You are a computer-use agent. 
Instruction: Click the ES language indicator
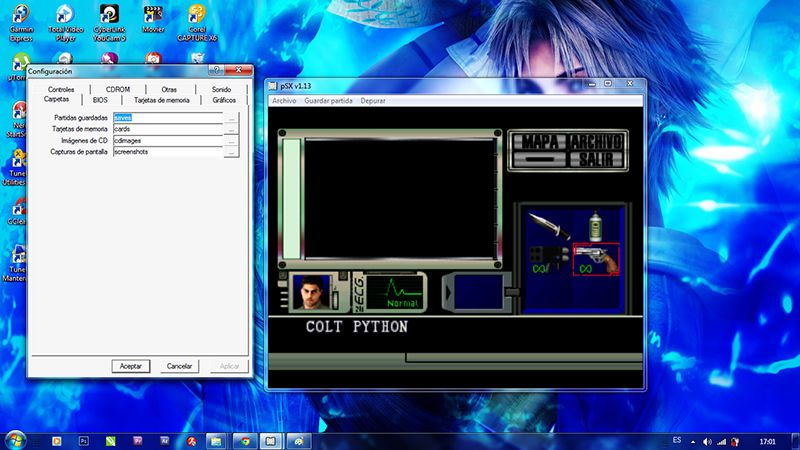(x=677, y=440)
